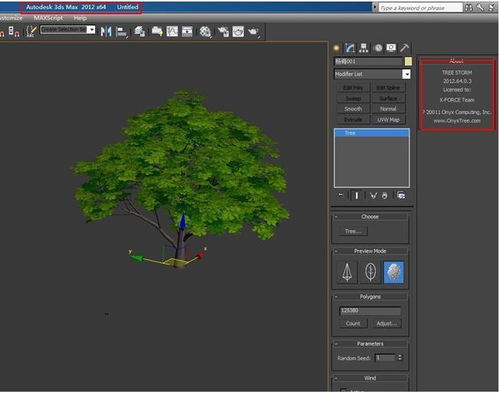Image resolution: width=500 pixels, height=394 pixels.
Task: Open the Motion panel icon
Action: pos(378,48)
